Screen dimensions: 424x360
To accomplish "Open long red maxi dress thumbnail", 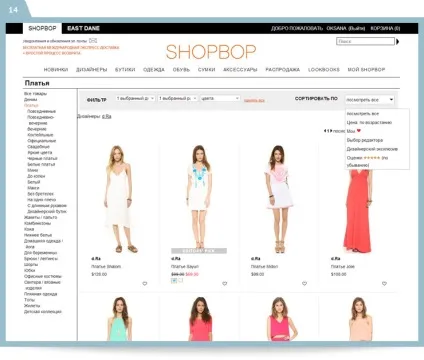I will (x=358, y=210).
